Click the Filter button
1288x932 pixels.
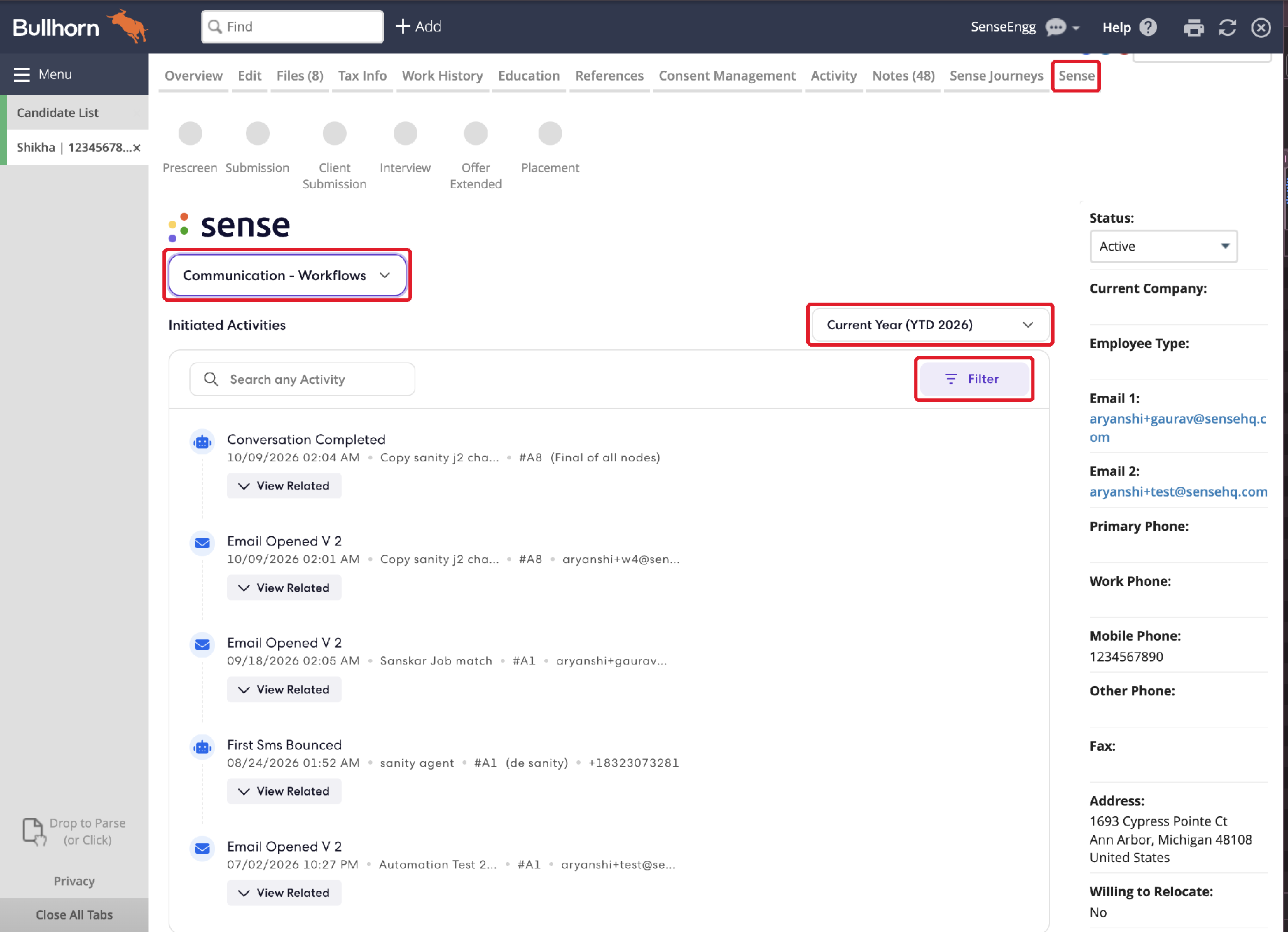tap(974, 379)
